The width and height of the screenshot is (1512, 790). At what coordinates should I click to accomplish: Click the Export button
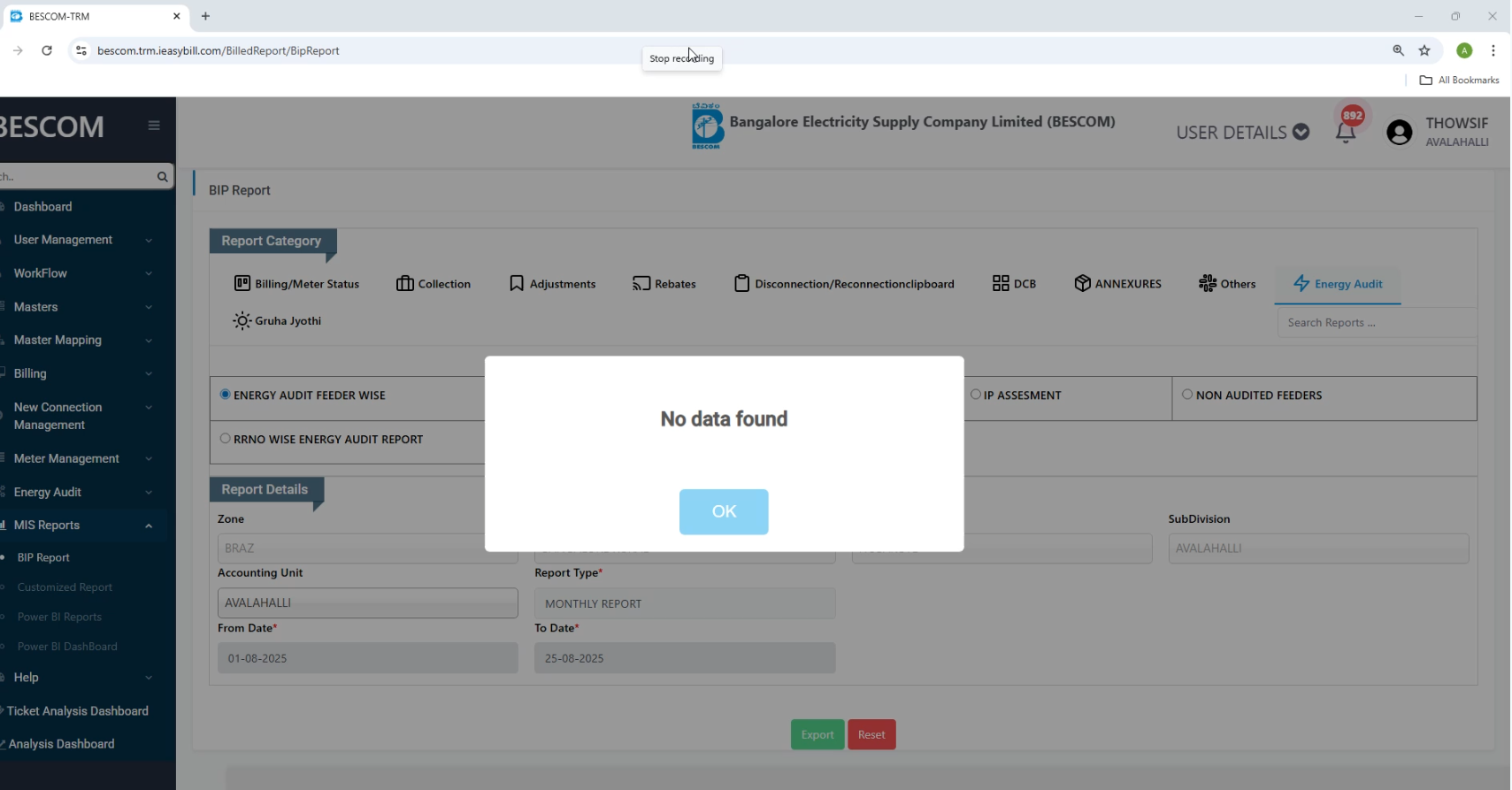pos(817,734)
